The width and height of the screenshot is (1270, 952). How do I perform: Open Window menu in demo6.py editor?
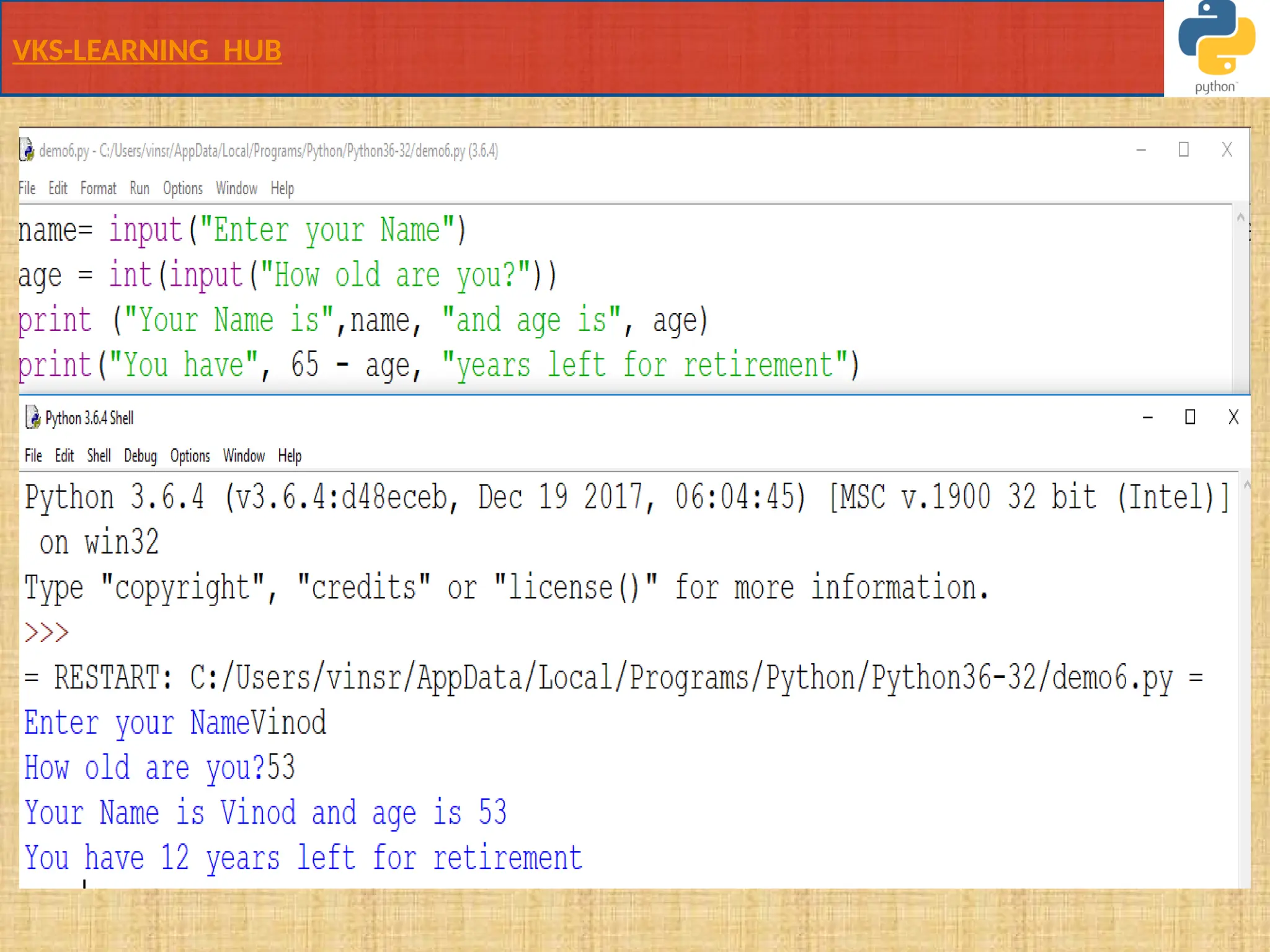[x=236, y=188]
